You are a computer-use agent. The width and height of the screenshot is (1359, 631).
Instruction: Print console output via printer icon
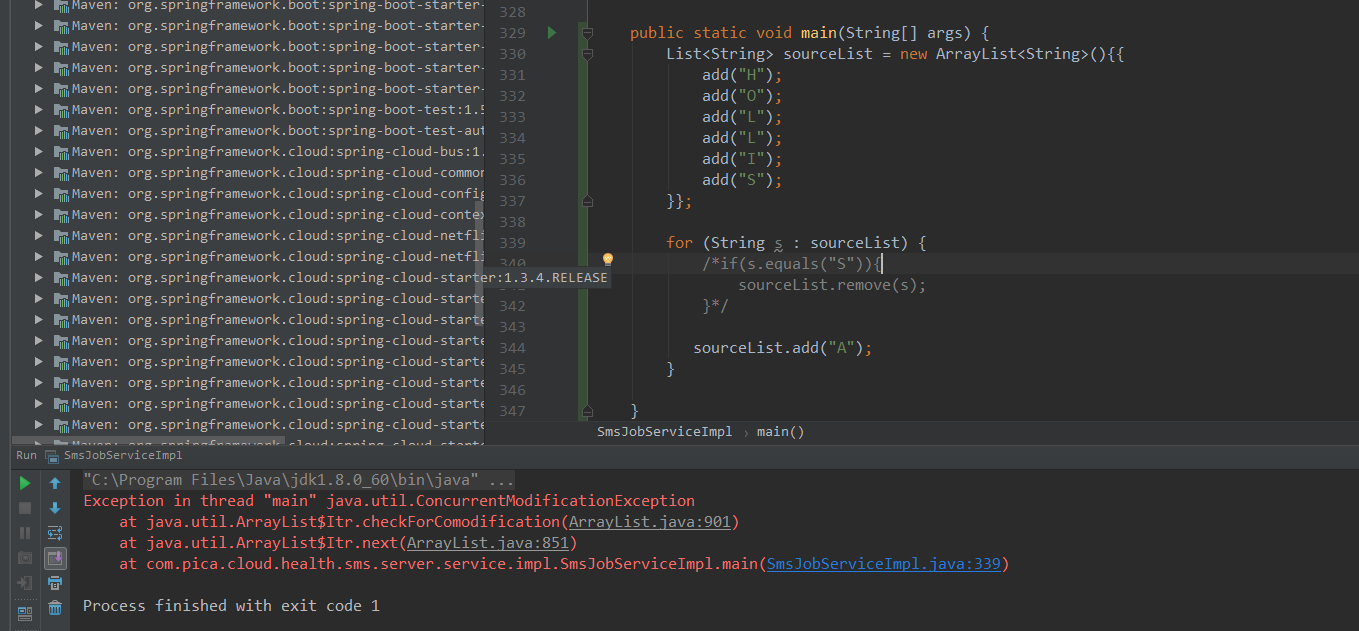pos(55,582)
